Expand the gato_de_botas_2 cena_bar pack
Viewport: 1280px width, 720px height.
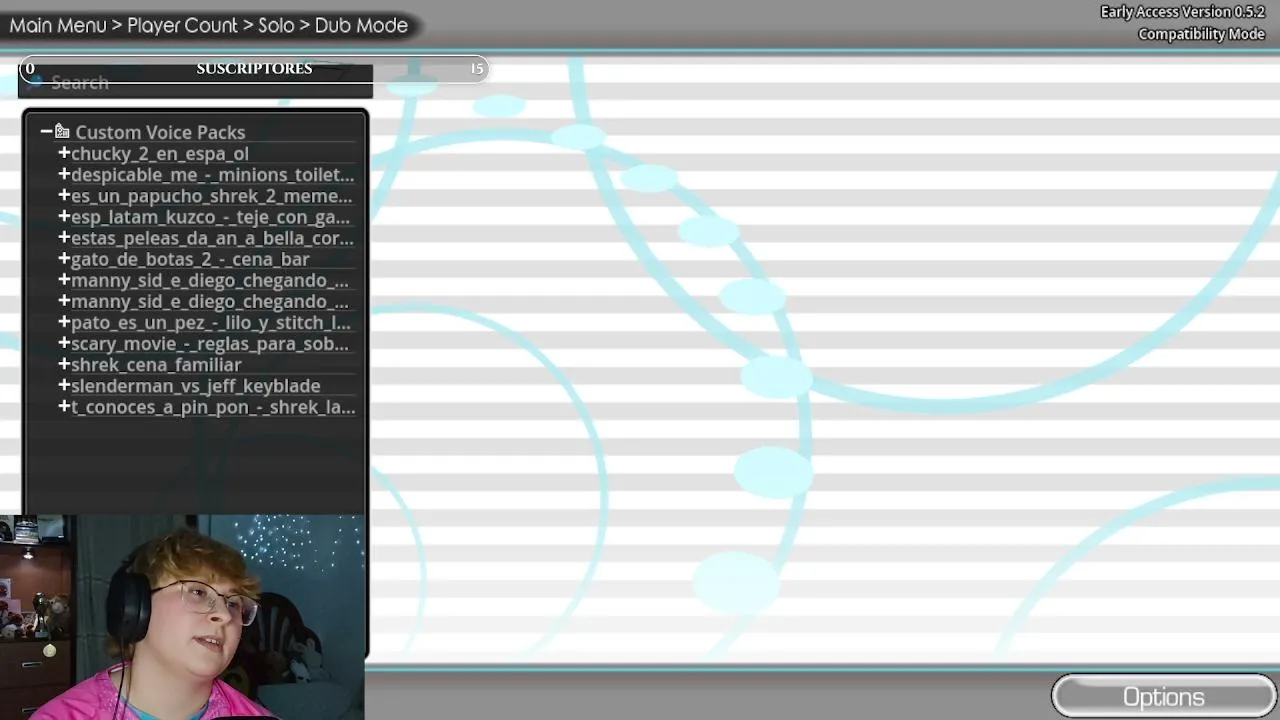pyautogui.click(x=64, y=258)
